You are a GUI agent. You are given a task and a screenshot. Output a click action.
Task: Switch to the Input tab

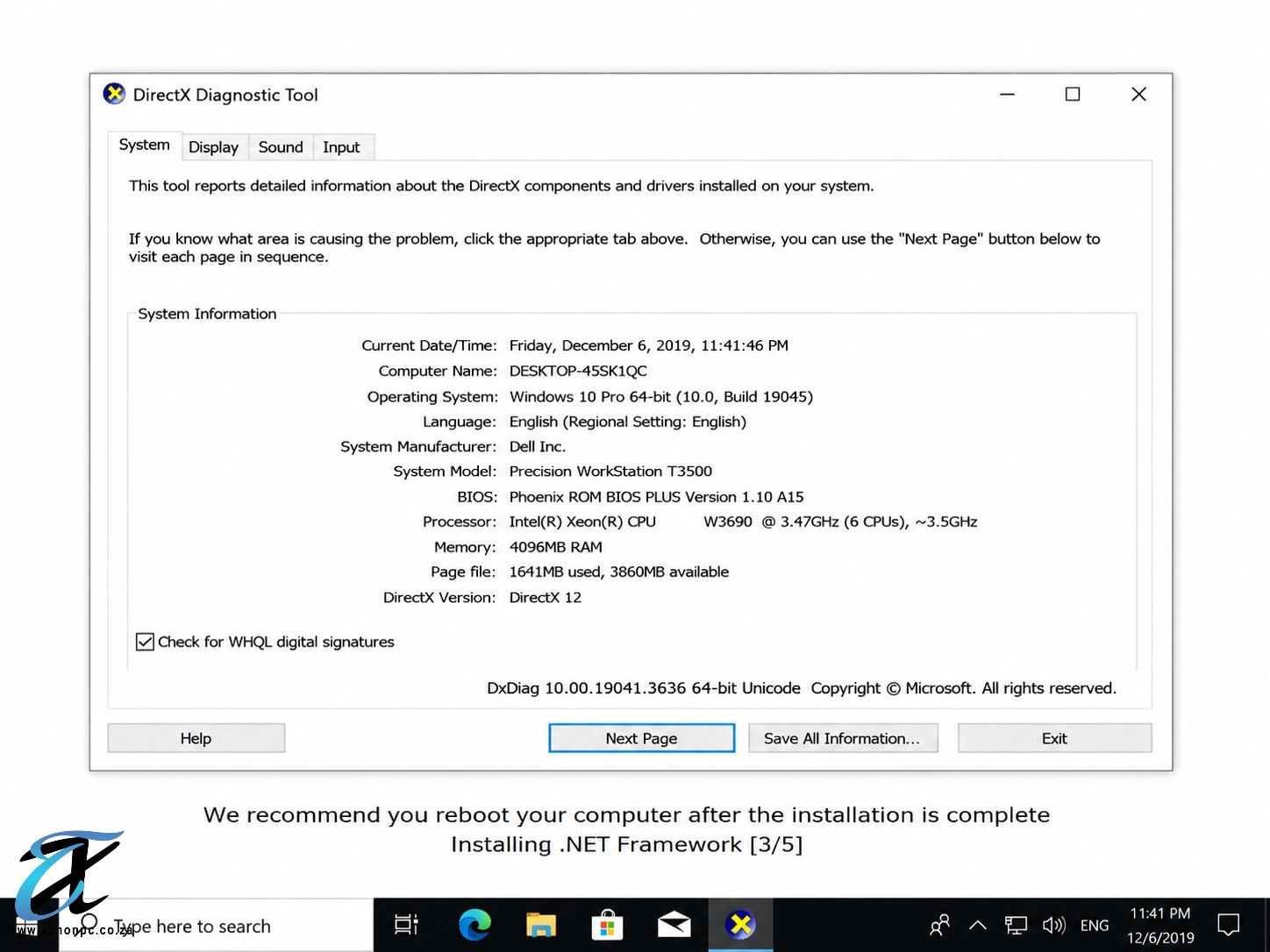[341, 147]
